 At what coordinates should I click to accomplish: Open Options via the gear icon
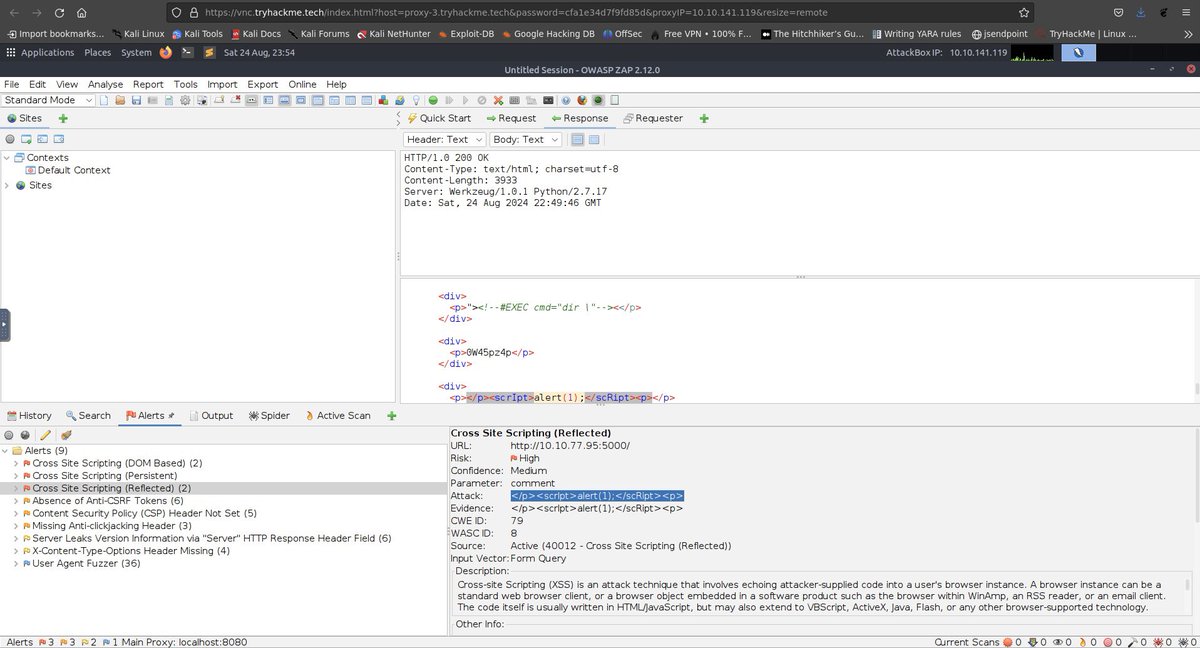click(x=185, y=100)
